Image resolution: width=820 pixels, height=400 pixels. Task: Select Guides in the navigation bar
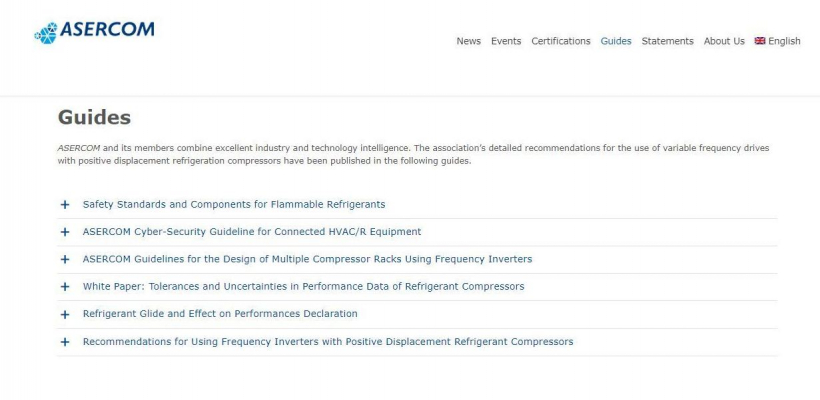616,41
